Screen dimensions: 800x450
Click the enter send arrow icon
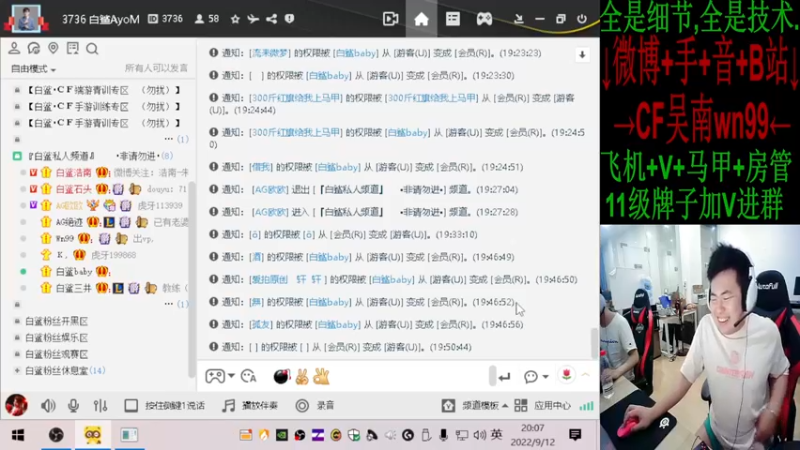pyautogui.click(x=504, y=377)
